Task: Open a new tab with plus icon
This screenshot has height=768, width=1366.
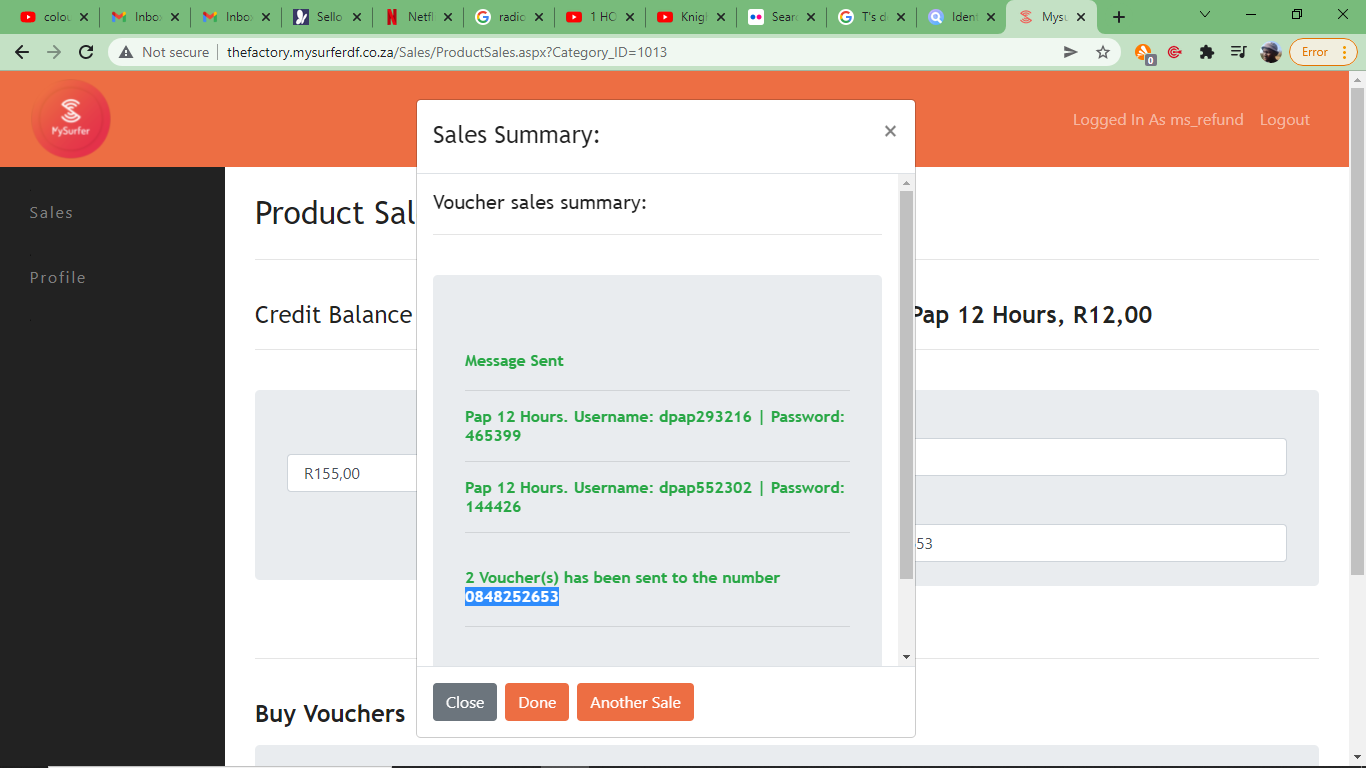Action: pyautogui.click(x=1119, y=17)
